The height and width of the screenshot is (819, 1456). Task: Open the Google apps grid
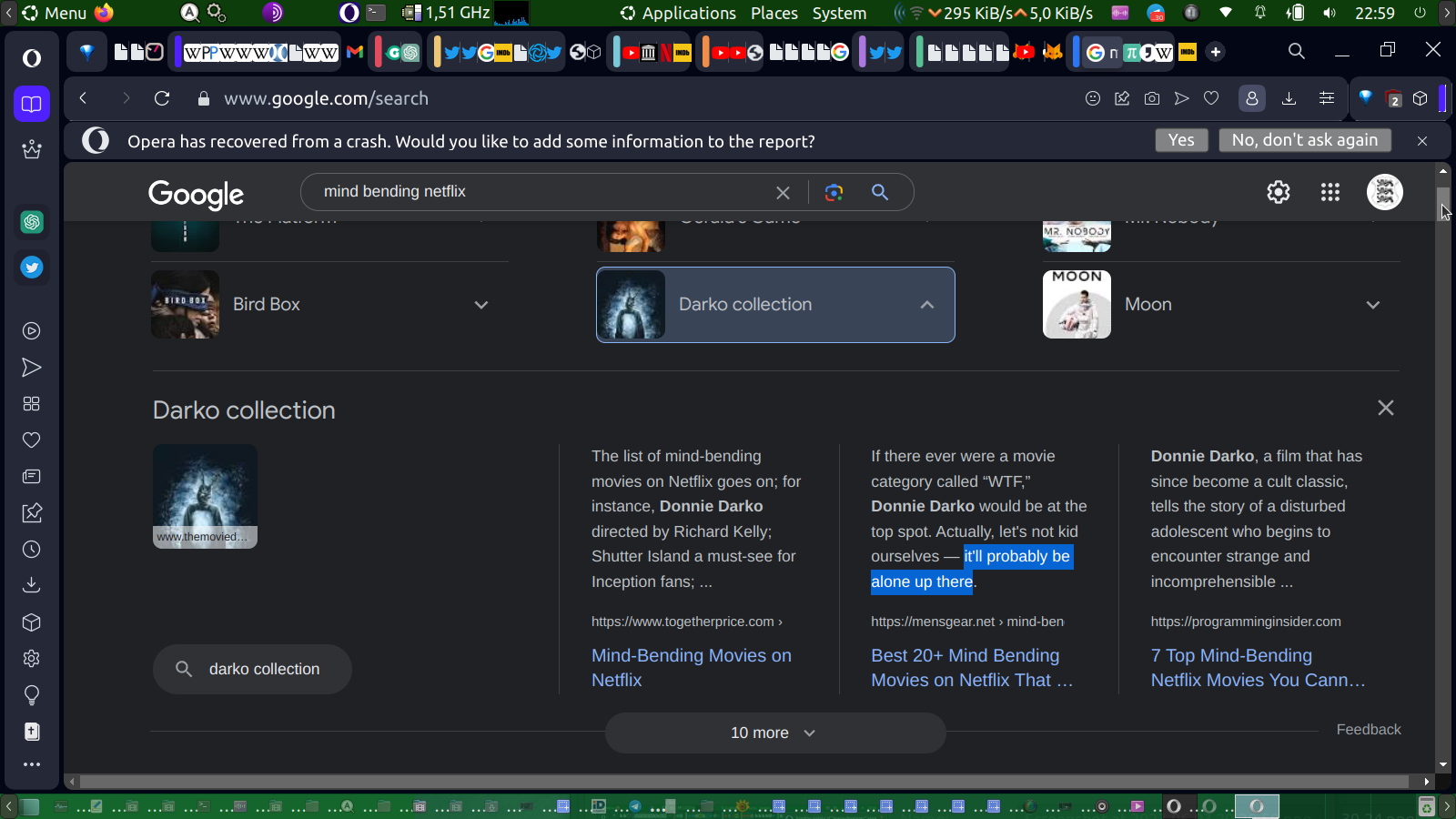click(1330, 192)
